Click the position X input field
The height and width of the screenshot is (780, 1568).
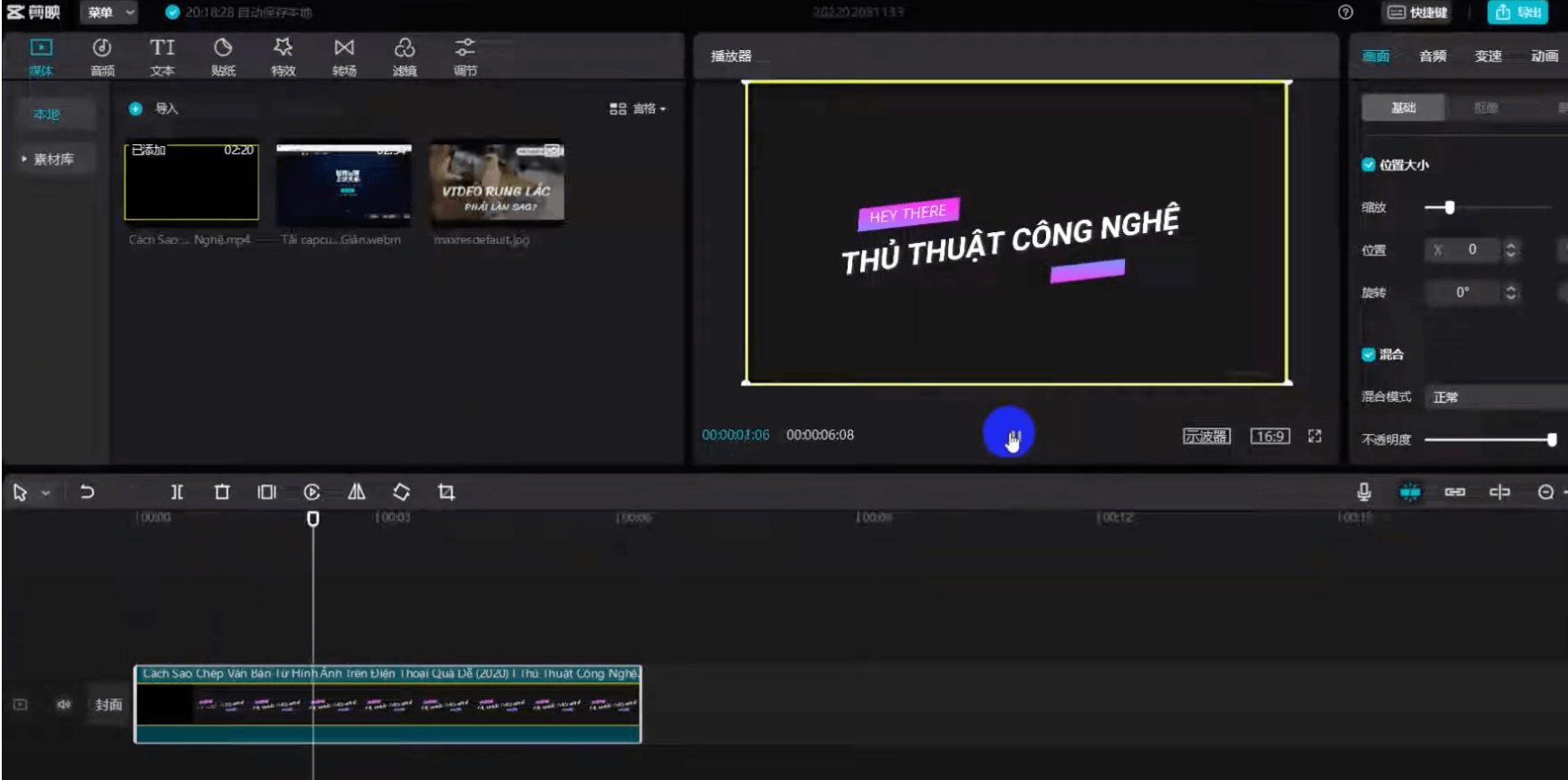pyautogui.click(x=1463, y=250)
